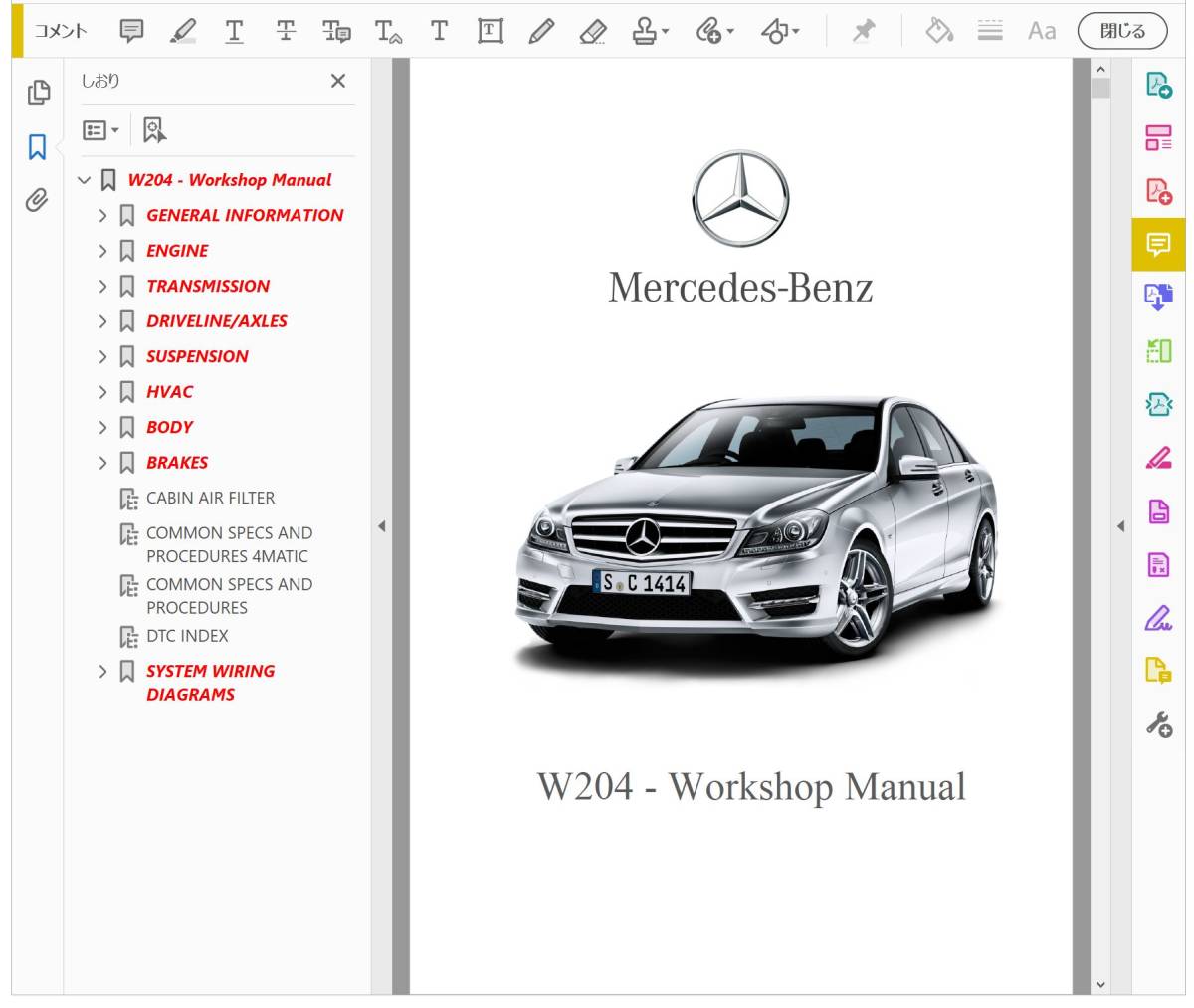Toggle the bookmarks panel icon
1194x1008 pixels.
(37, 147)
